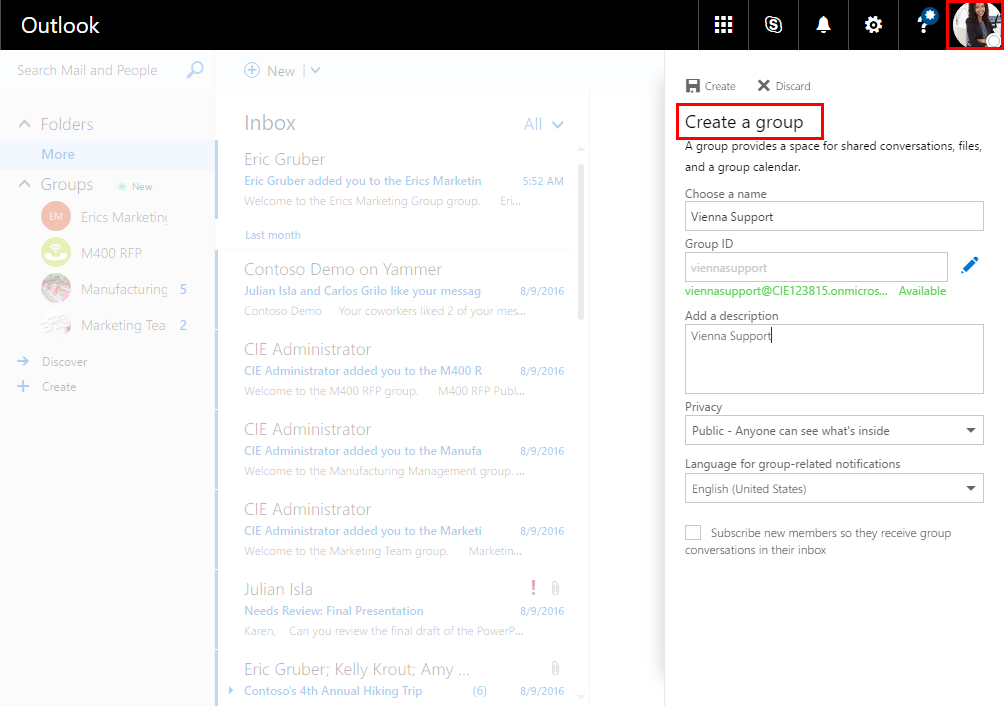This screenshot has height=706, width=1004.
Task: Open the notifications language dropdown
Action: coord(834,489)
